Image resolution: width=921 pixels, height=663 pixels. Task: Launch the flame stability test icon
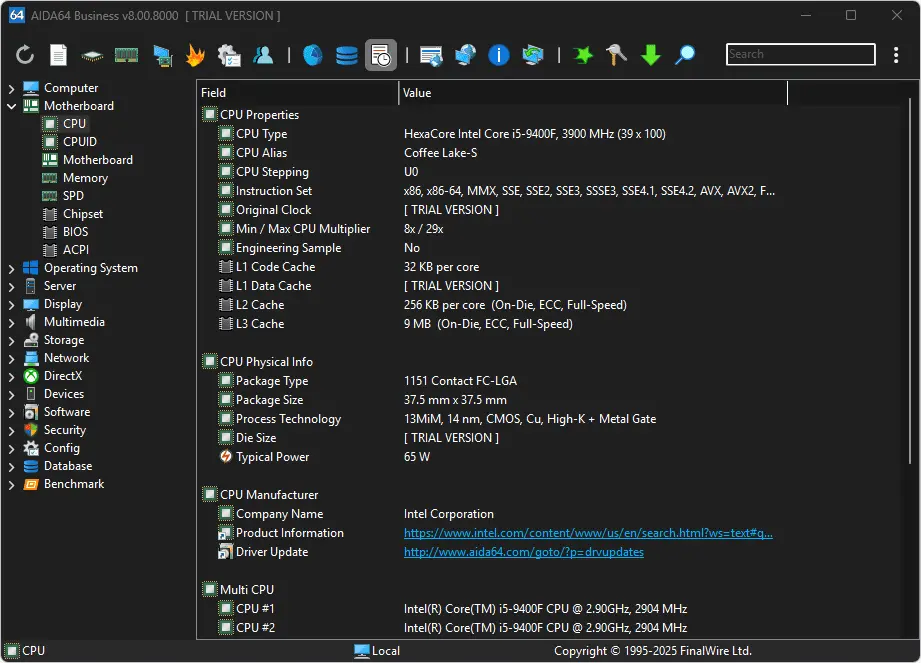click(195, 55)
